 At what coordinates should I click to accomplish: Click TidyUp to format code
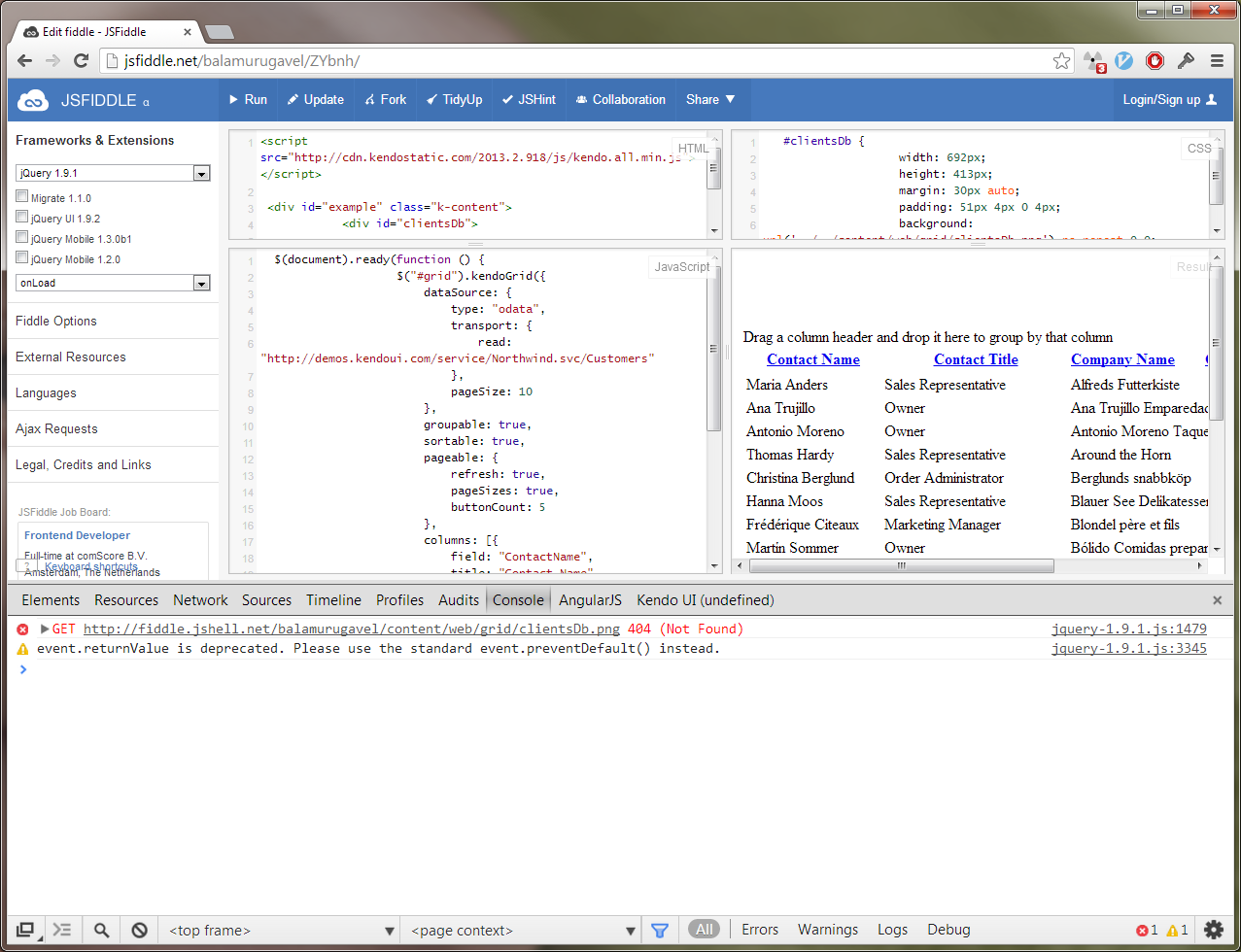click(454, 100)
